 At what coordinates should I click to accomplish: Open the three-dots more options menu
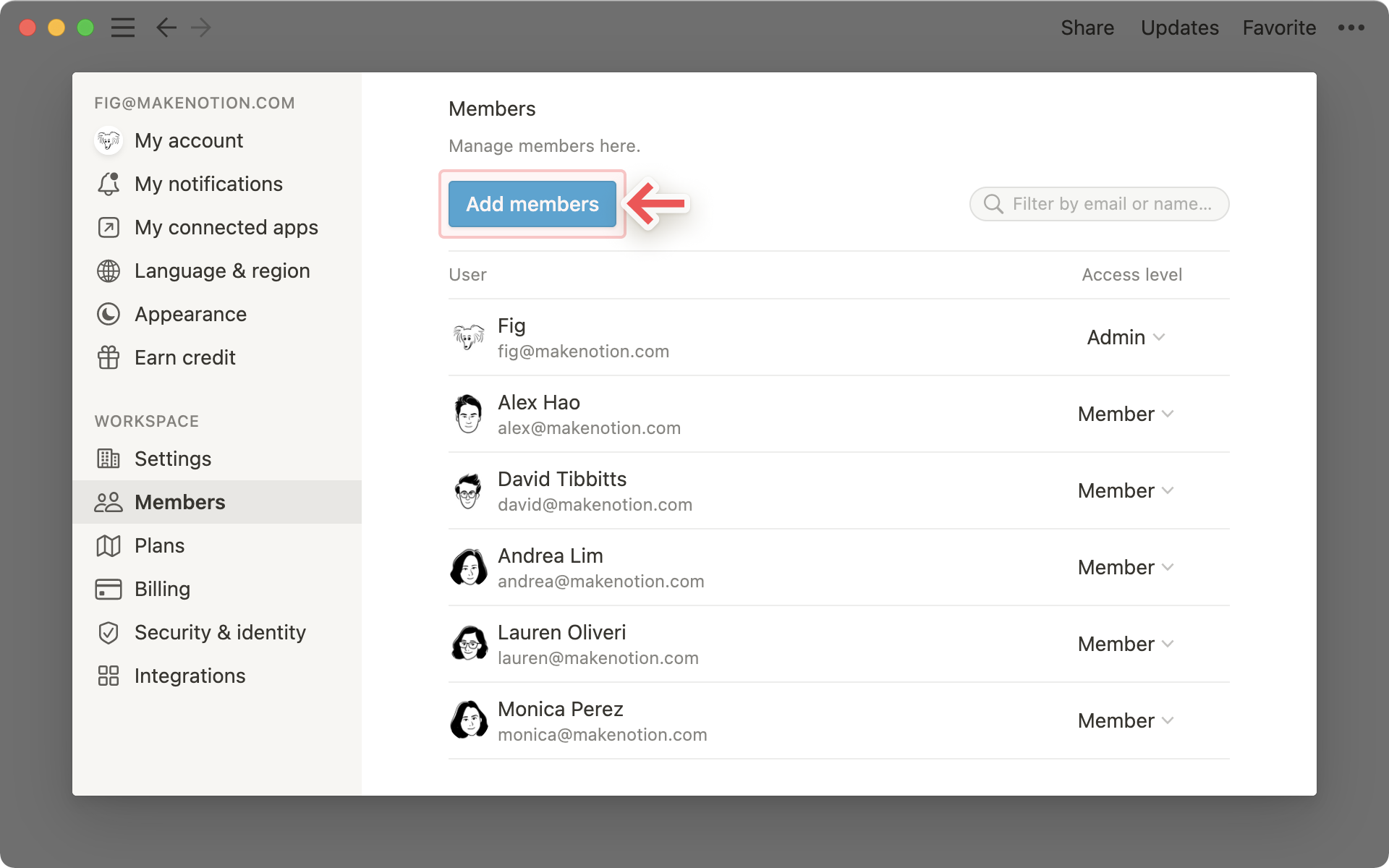click(1351, 27)
